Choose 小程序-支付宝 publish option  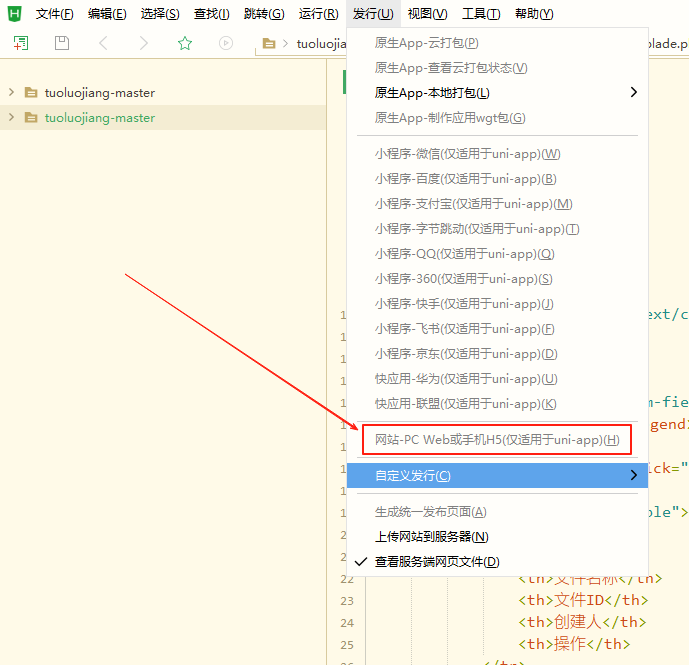pos(497,204)
